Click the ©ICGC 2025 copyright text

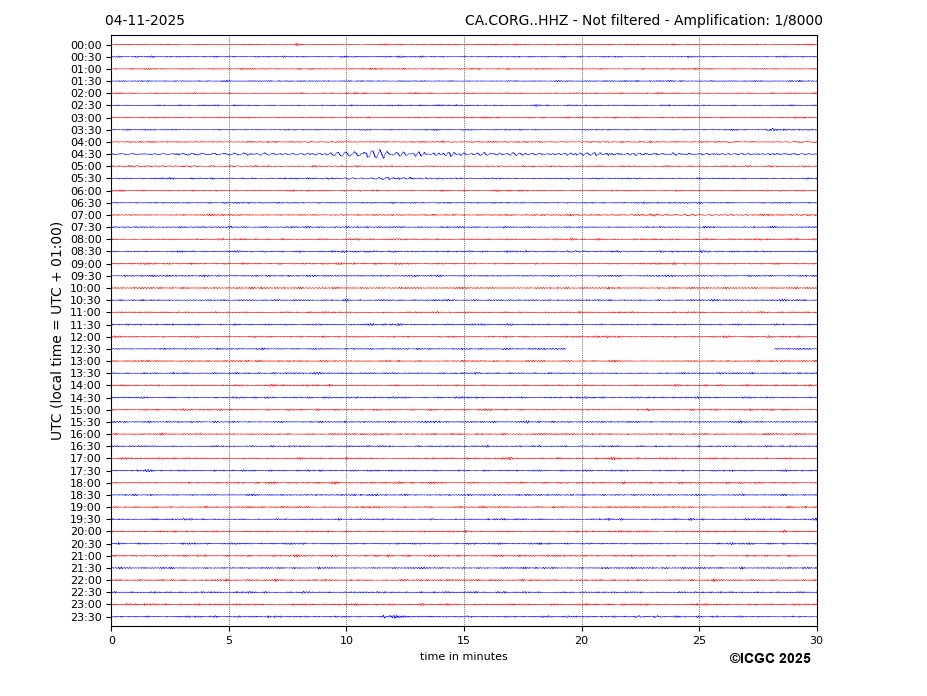point(769,659)
